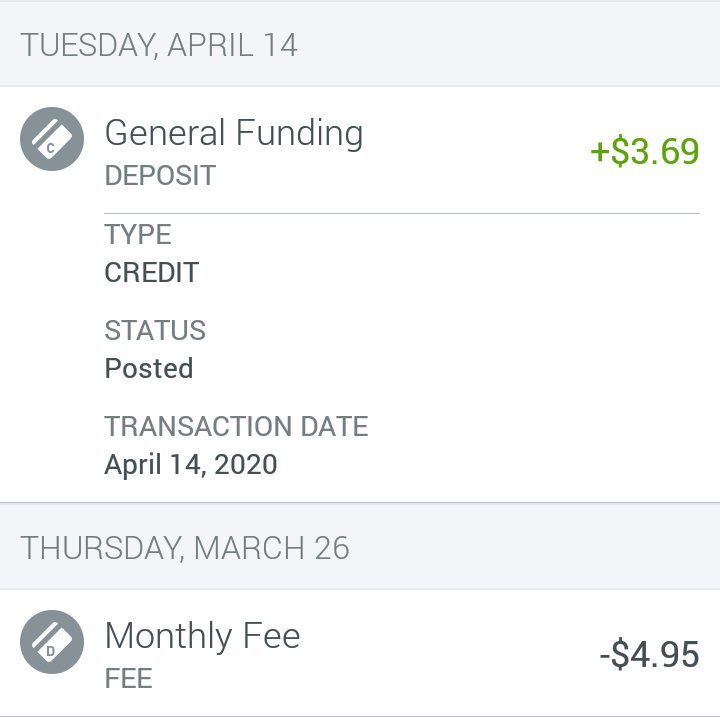Select the April 14, 2020 transaction date
The image size is (720, 717).
click(191, 465)
